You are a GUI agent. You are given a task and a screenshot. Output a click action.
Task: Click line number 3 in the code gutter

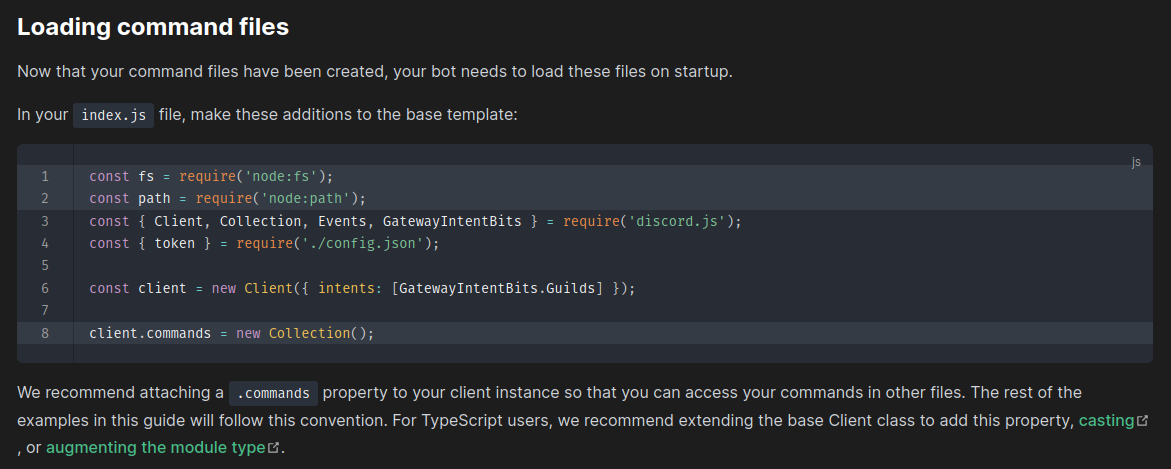pyautogui.click(x=45, y=221)
